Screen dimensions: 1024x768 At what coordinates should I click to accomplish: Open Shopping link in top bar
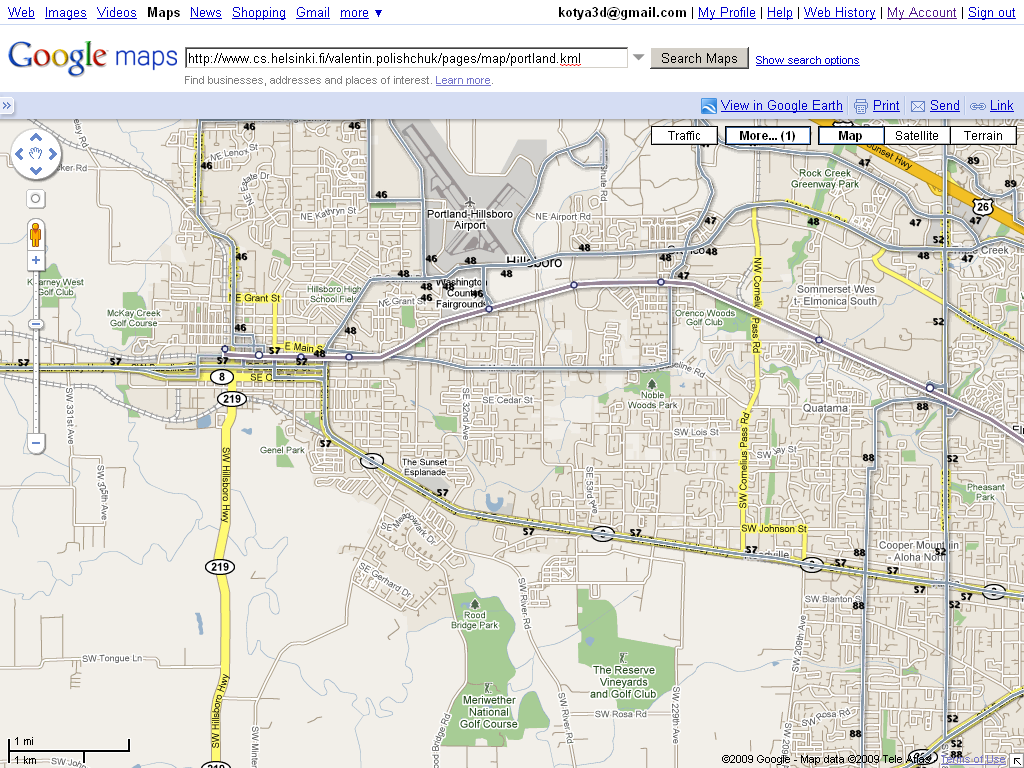coord(259,12)
